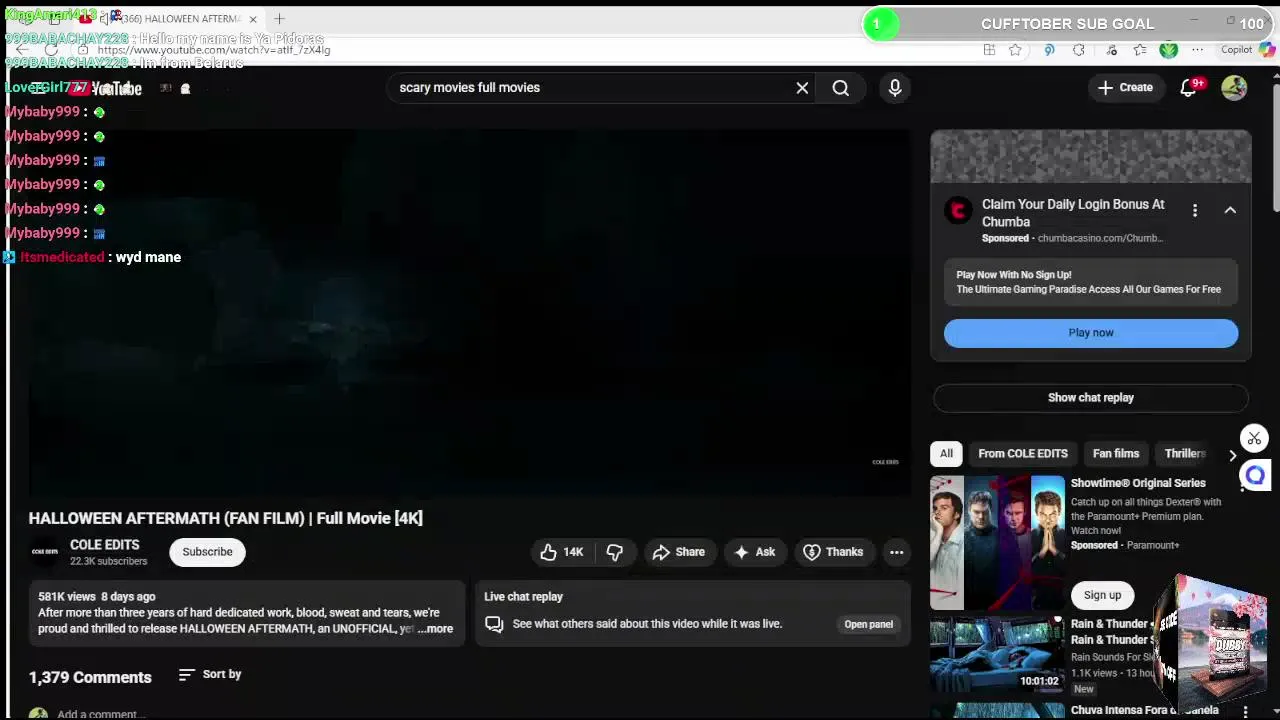
Task: Click the browser back arrow
Action: tap(22, 49)
